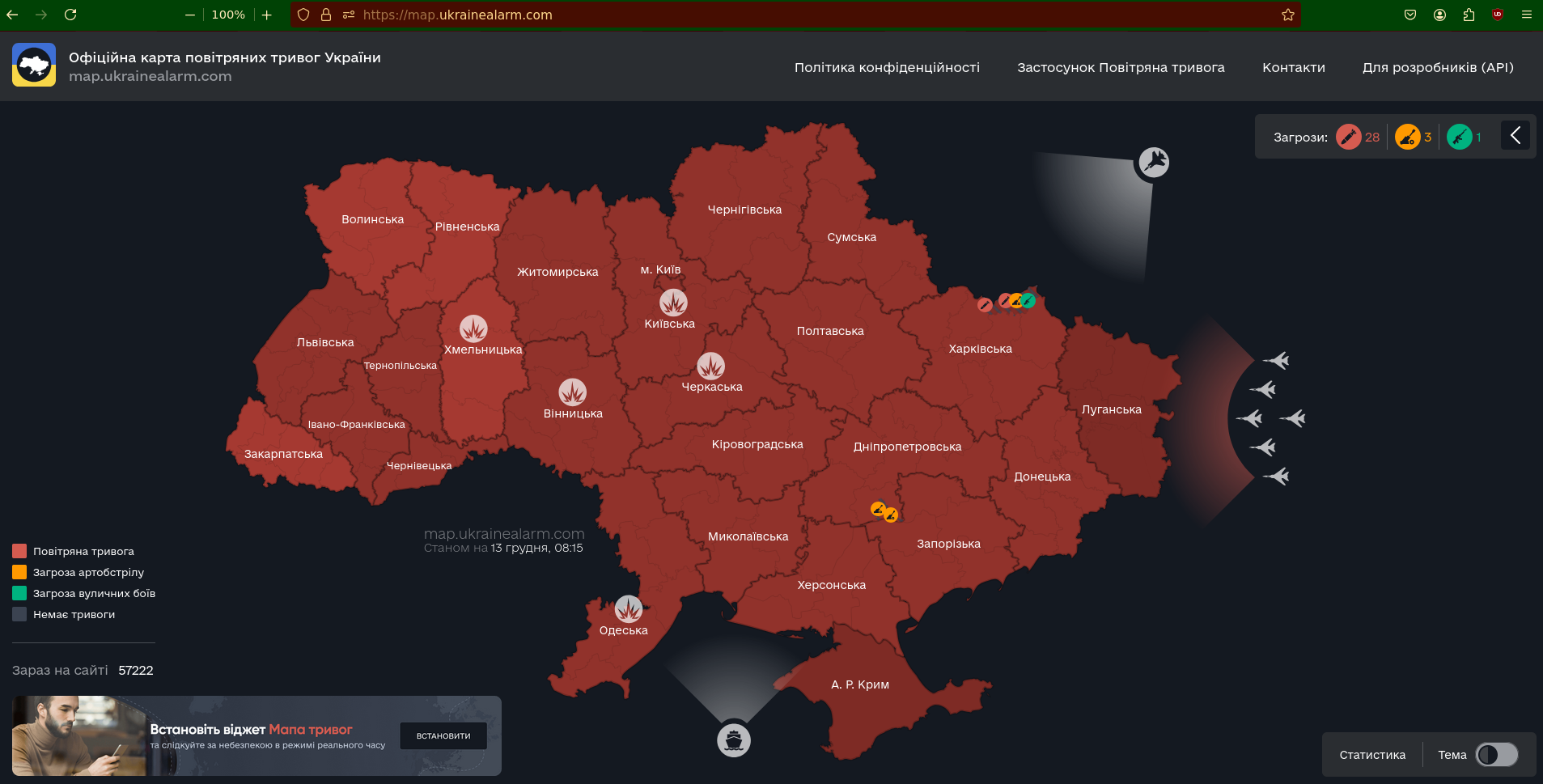Click the explosion icon over Хмельницька region
Screen dimensions: 1543x784
pos(473,328)
